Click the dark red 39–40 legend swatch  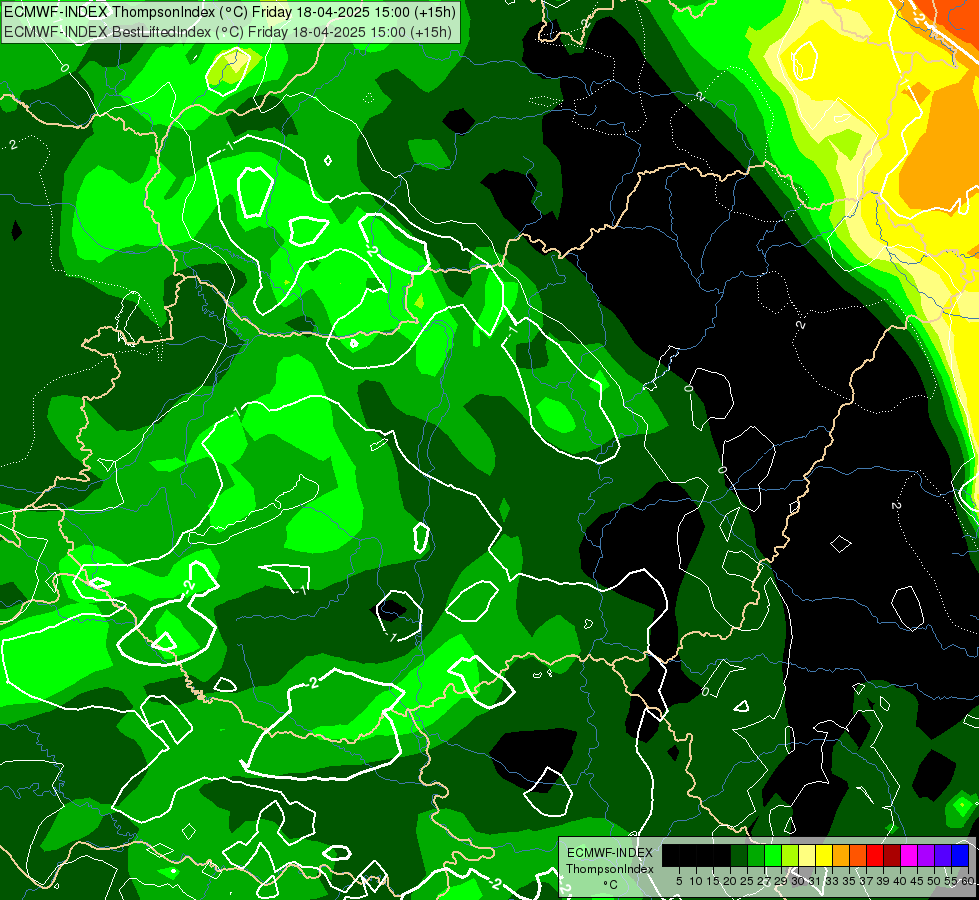(892, 855)
